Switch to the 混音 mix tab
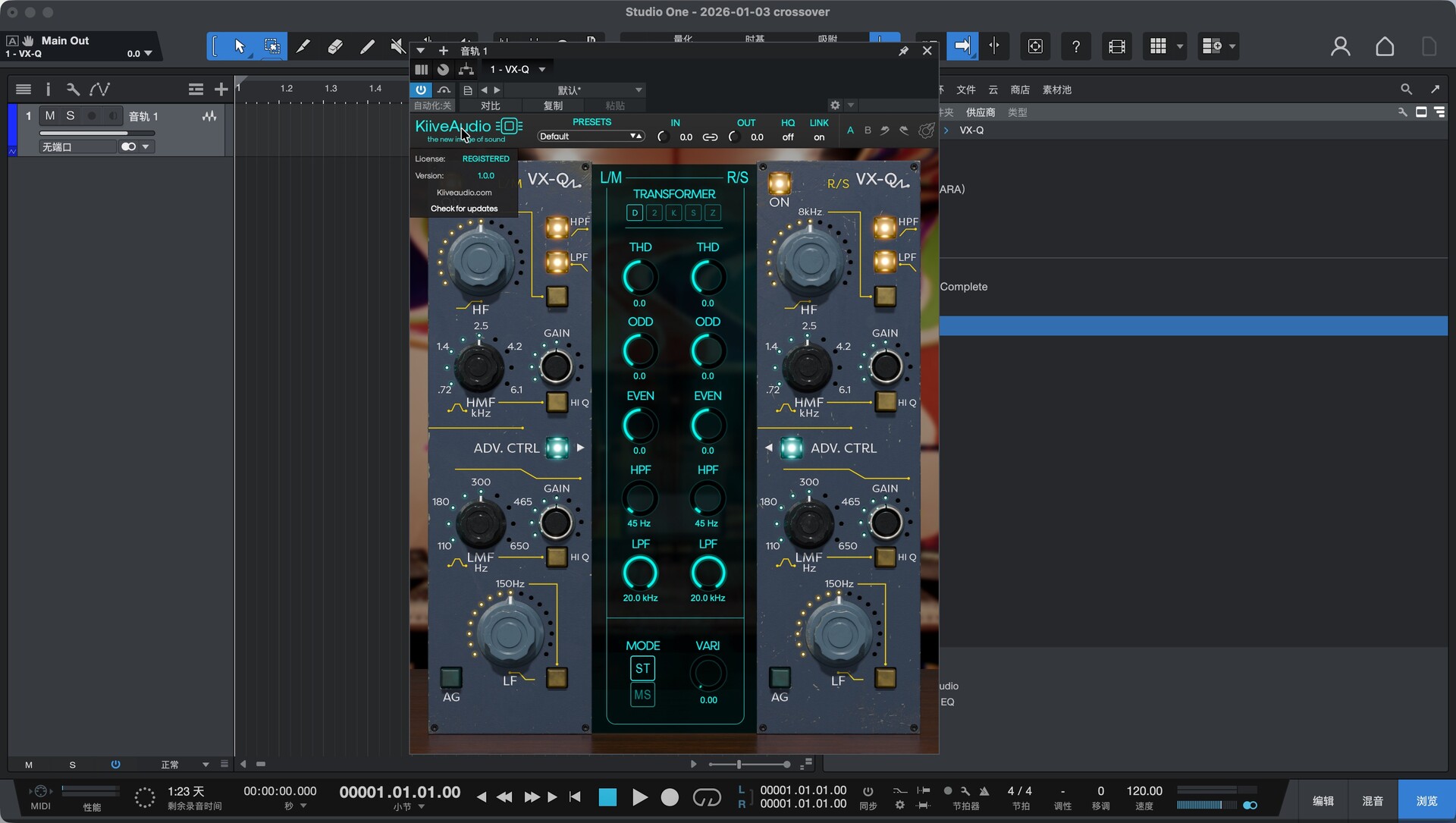 (x=1373, y=801)
